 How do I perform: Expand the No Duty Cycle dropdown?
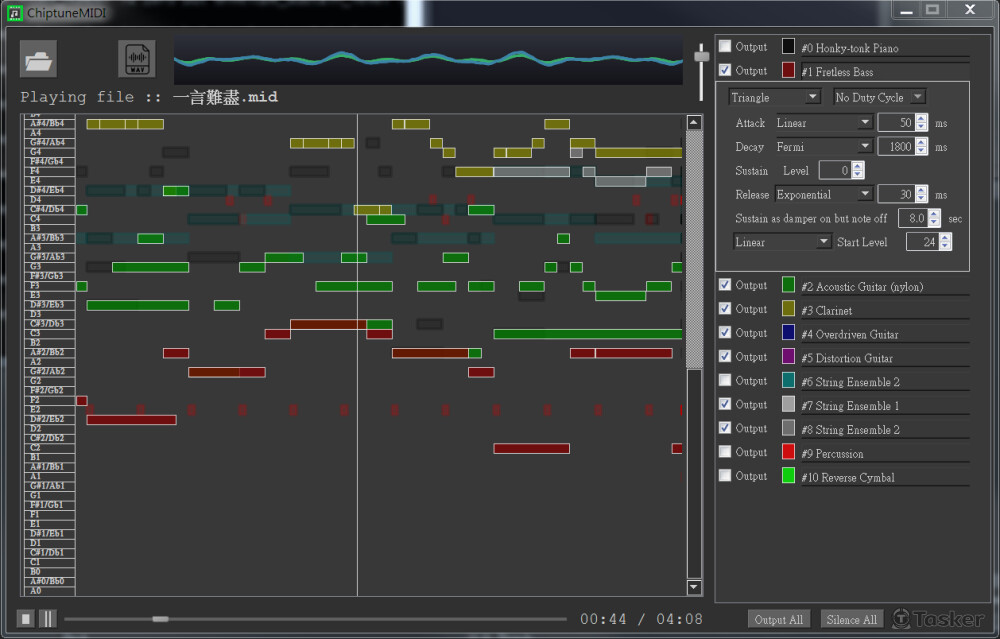click(879, 97)
